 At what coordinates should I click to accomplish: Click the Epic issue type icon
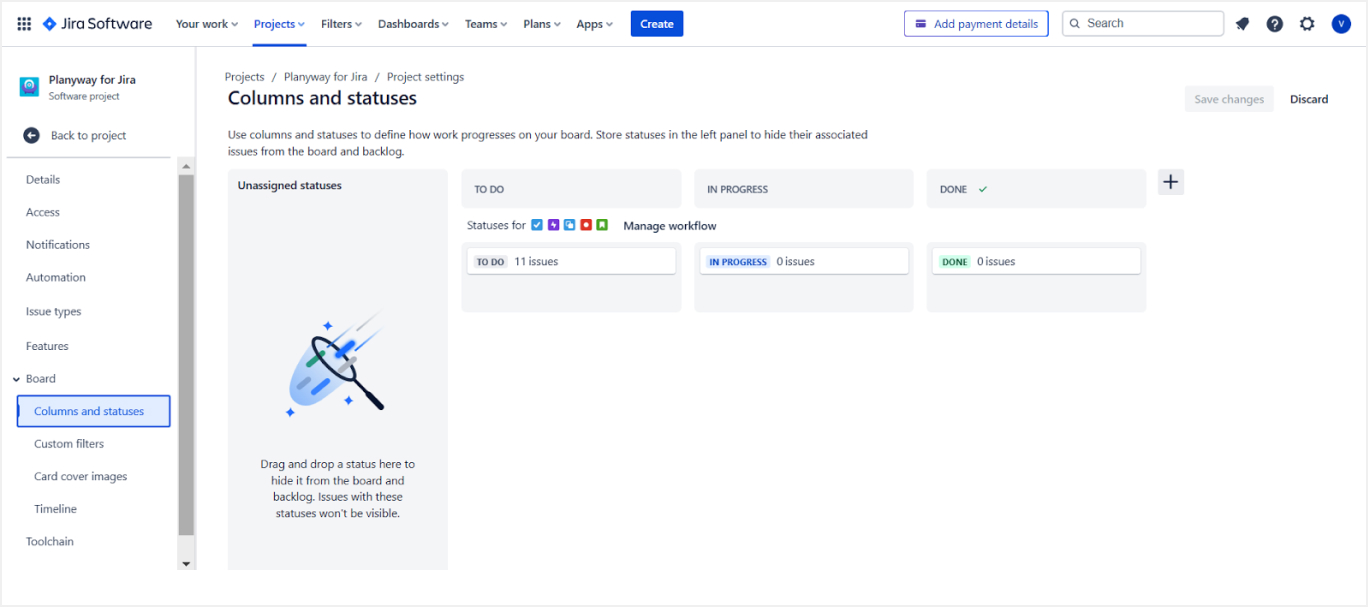[x=553, y=225]
